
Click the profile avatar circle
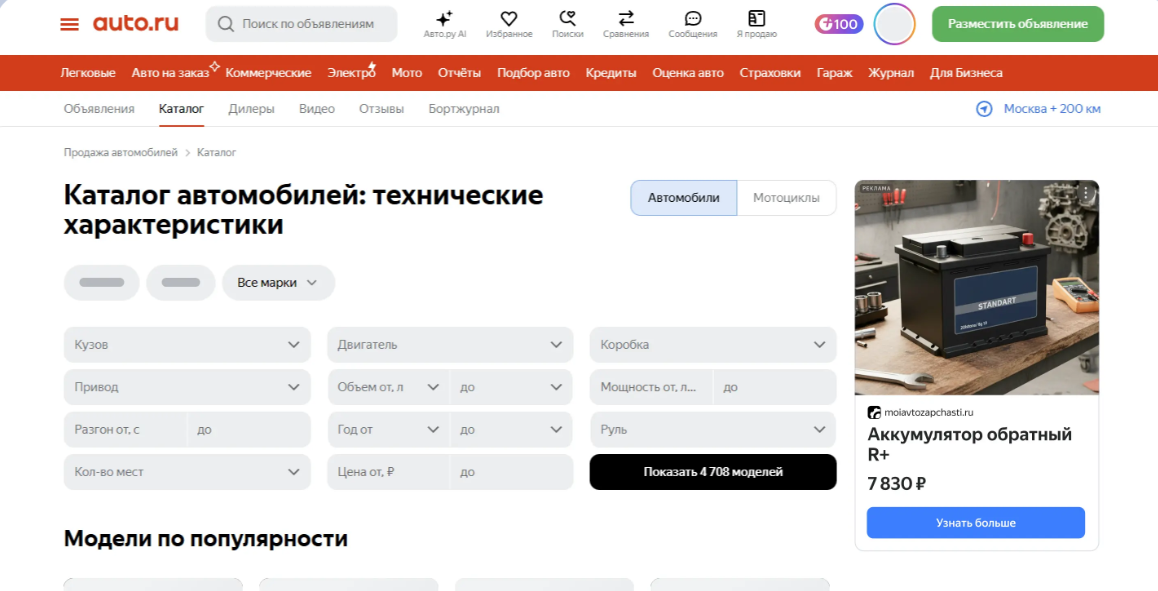(894, 24)
